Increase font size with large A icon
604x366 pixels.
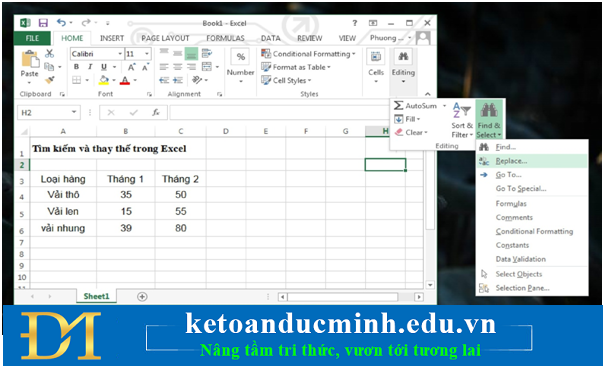point(131,67)
